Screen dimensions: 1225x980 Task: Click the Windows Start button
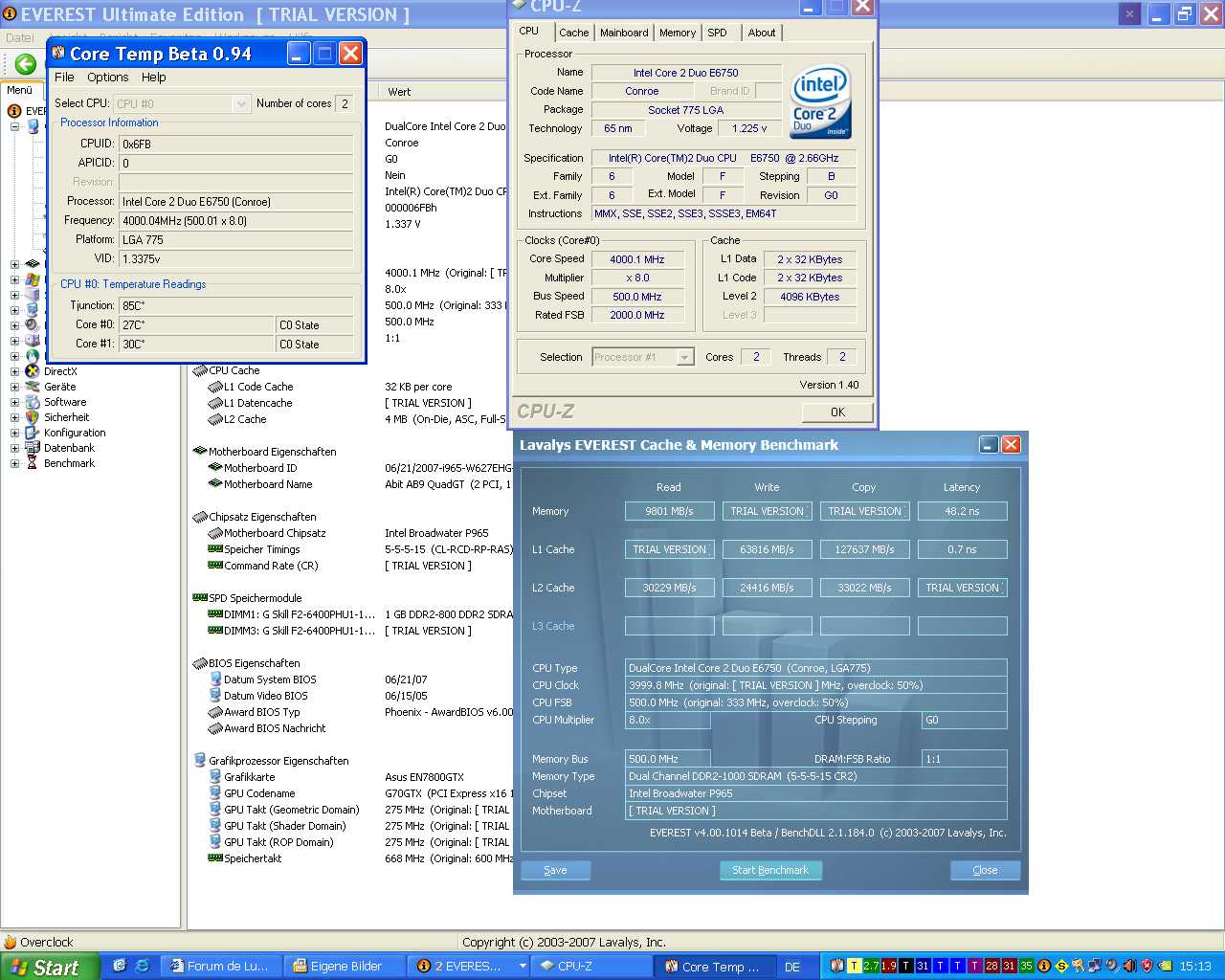(50, 967)
